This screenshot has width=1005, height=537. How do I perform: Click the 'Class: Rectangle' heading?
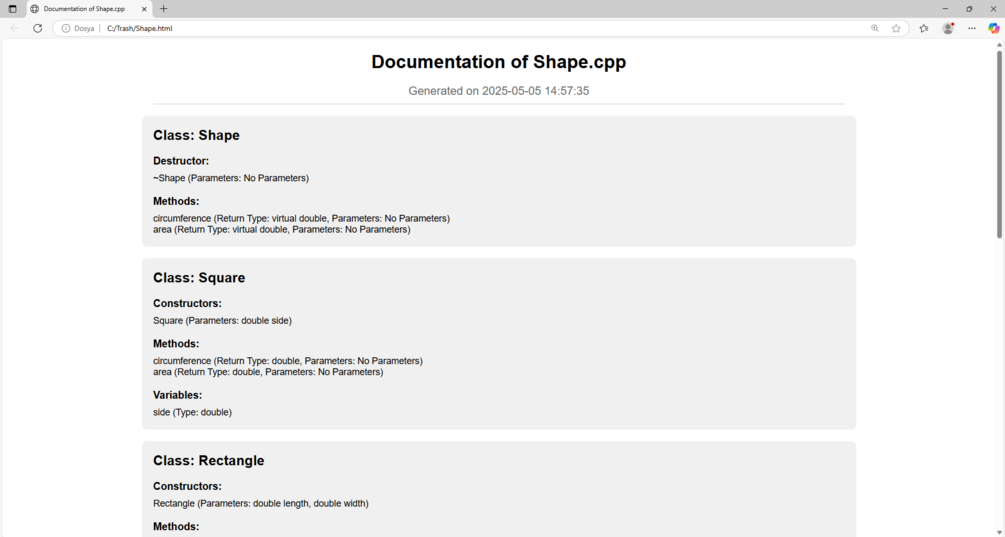point(208,461)
